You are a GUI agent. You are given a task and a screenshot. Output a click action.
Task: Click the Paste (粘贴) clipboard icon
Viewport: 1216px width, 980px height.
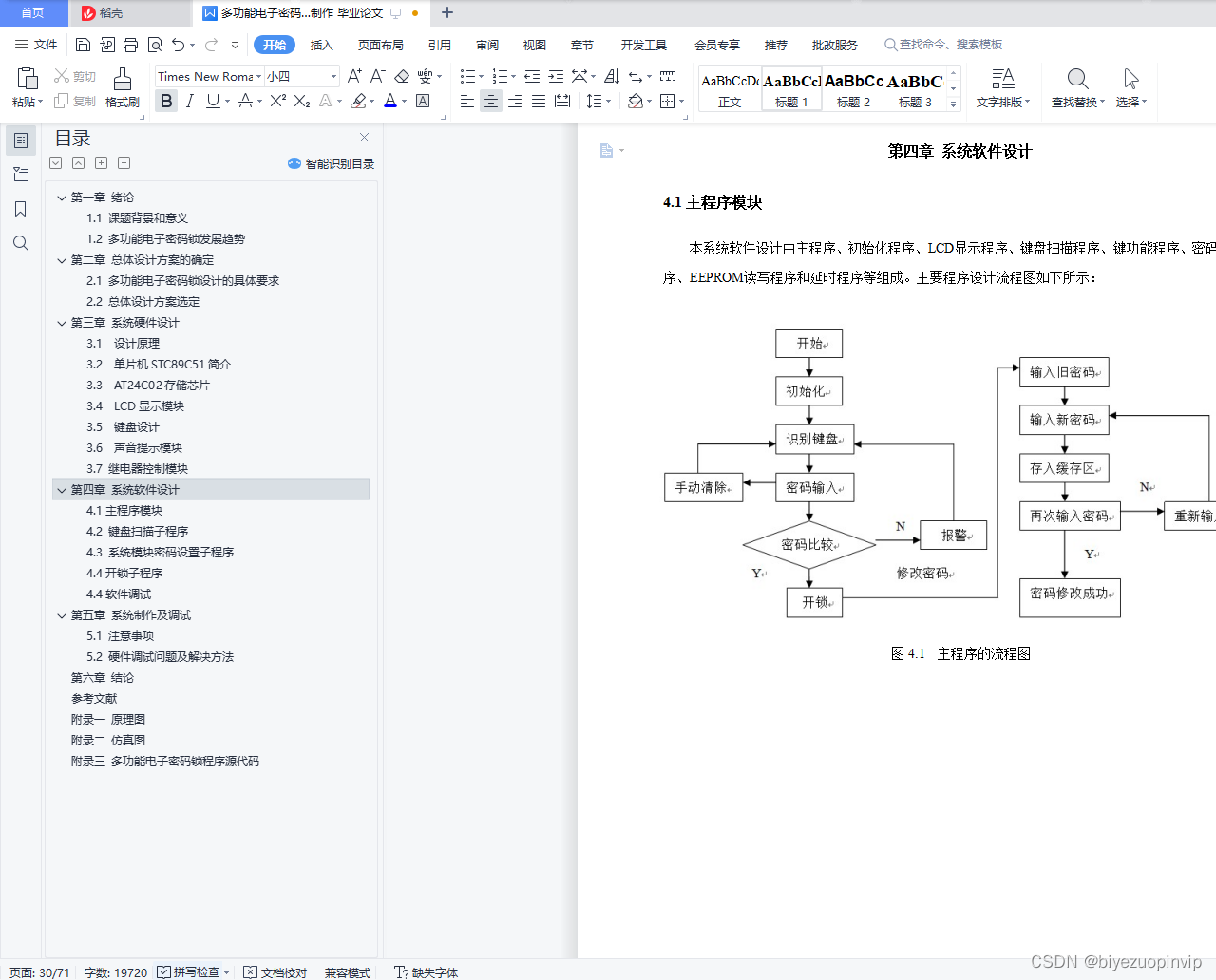click(28, 79)
